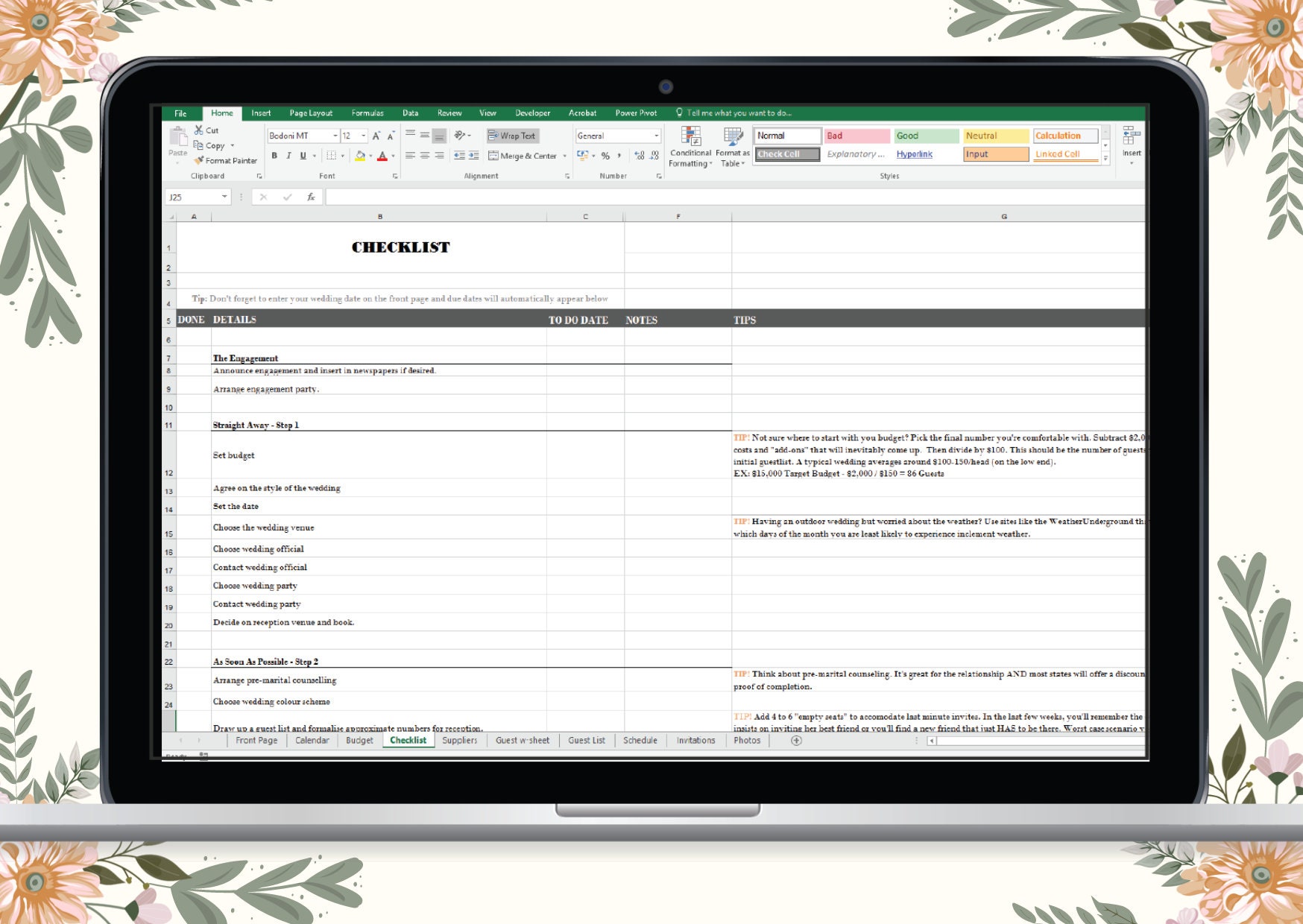Apply the Hyperlink cell style
Screen dimensions: 1303x924
click(x=914, y=154)
